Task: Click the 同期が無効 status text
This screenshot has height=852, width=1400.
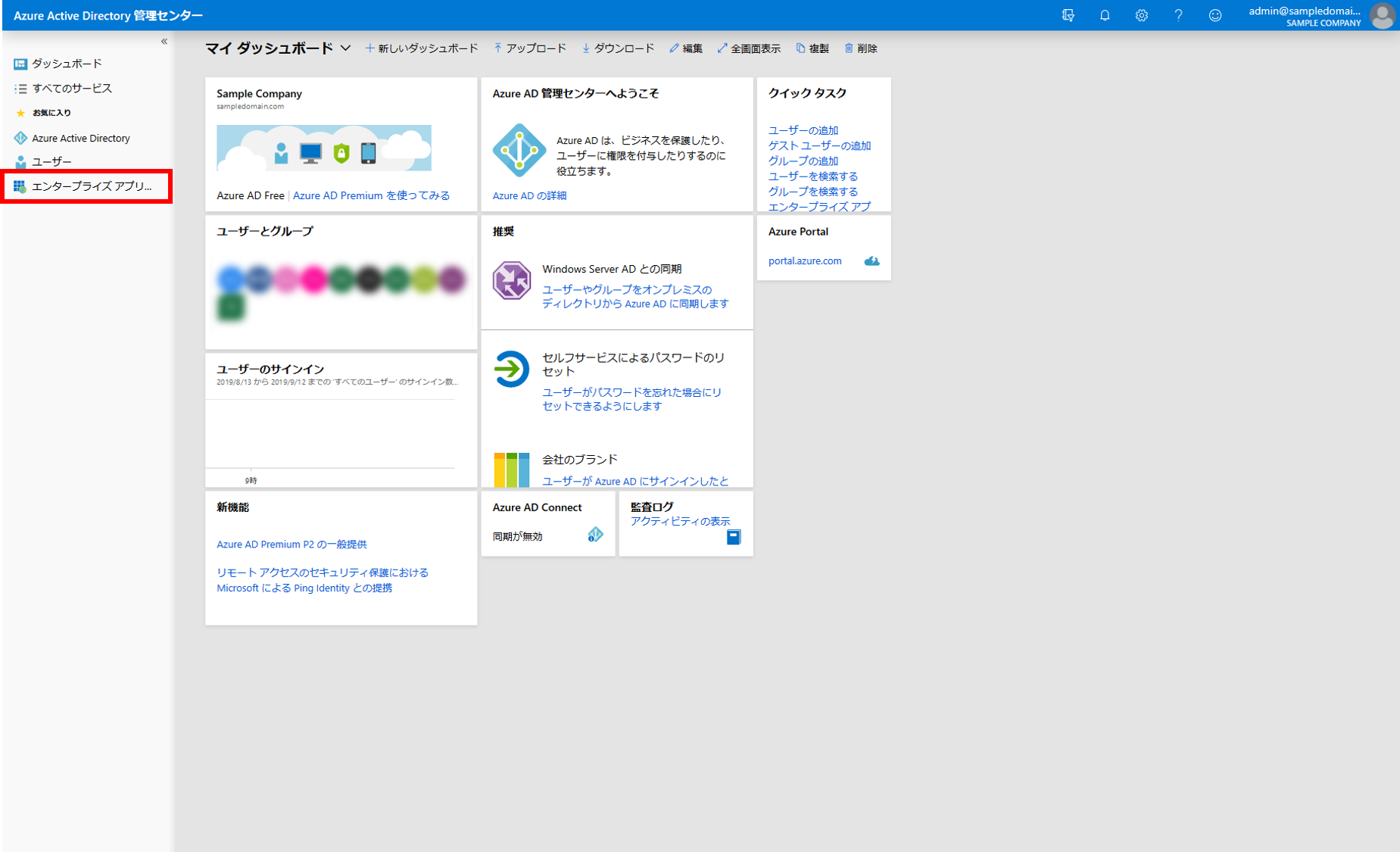Action: 517,536
